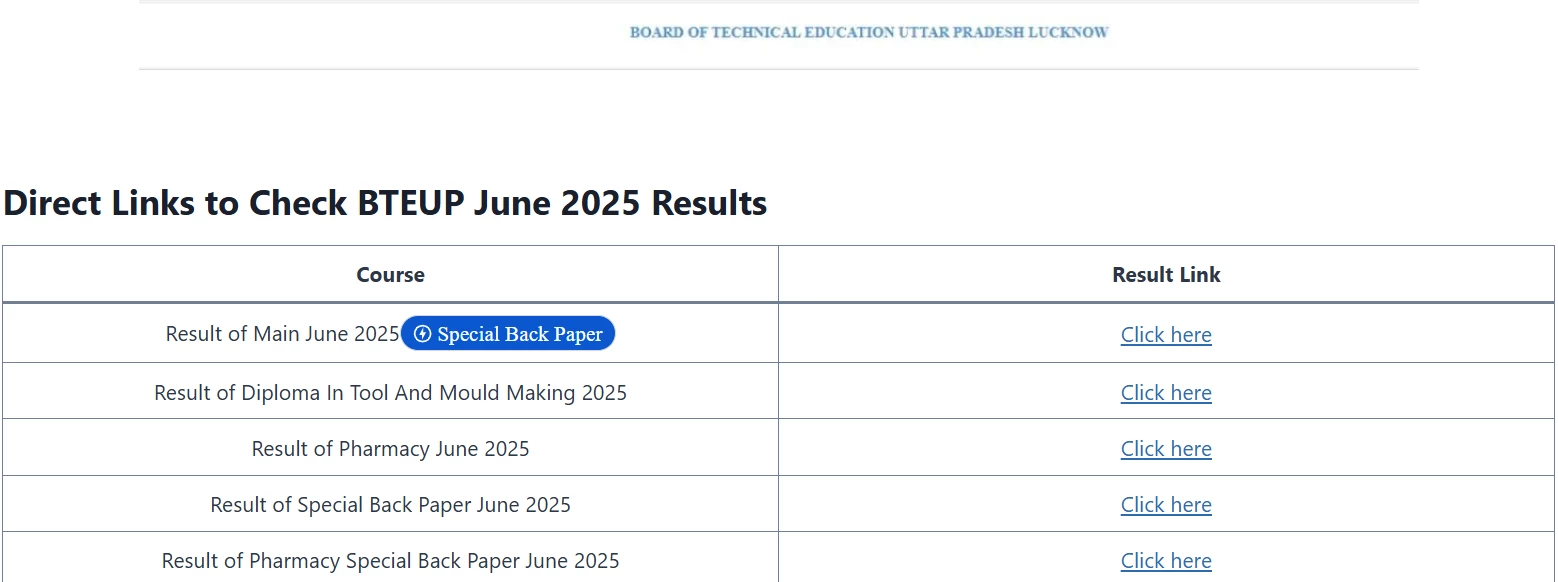Open Click here for Result of Pharmacy June 2025
This screenshot has width=1558, height=582.
click(x=1165, y=448)
